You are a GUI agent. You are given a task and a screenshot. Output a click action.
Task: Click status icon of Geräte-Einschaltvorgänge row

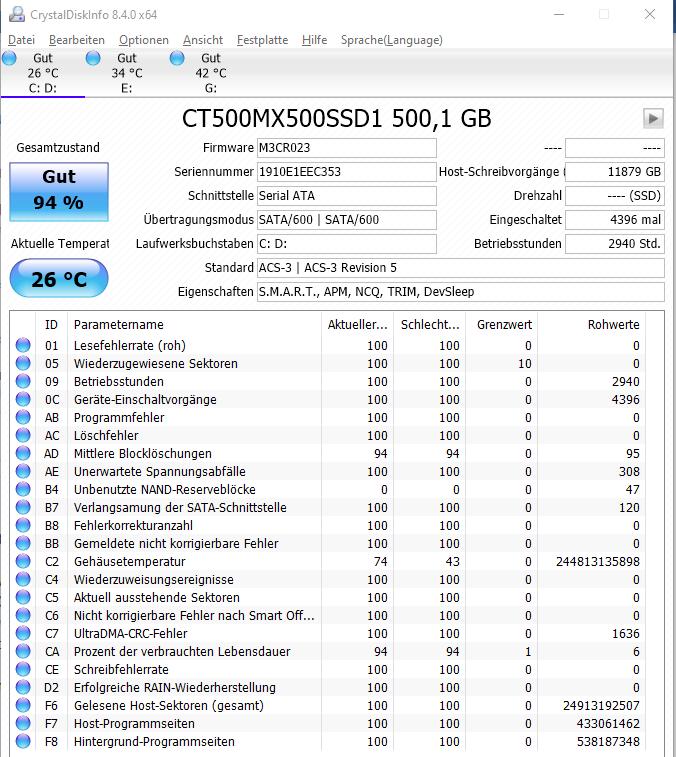coord(23,399)
